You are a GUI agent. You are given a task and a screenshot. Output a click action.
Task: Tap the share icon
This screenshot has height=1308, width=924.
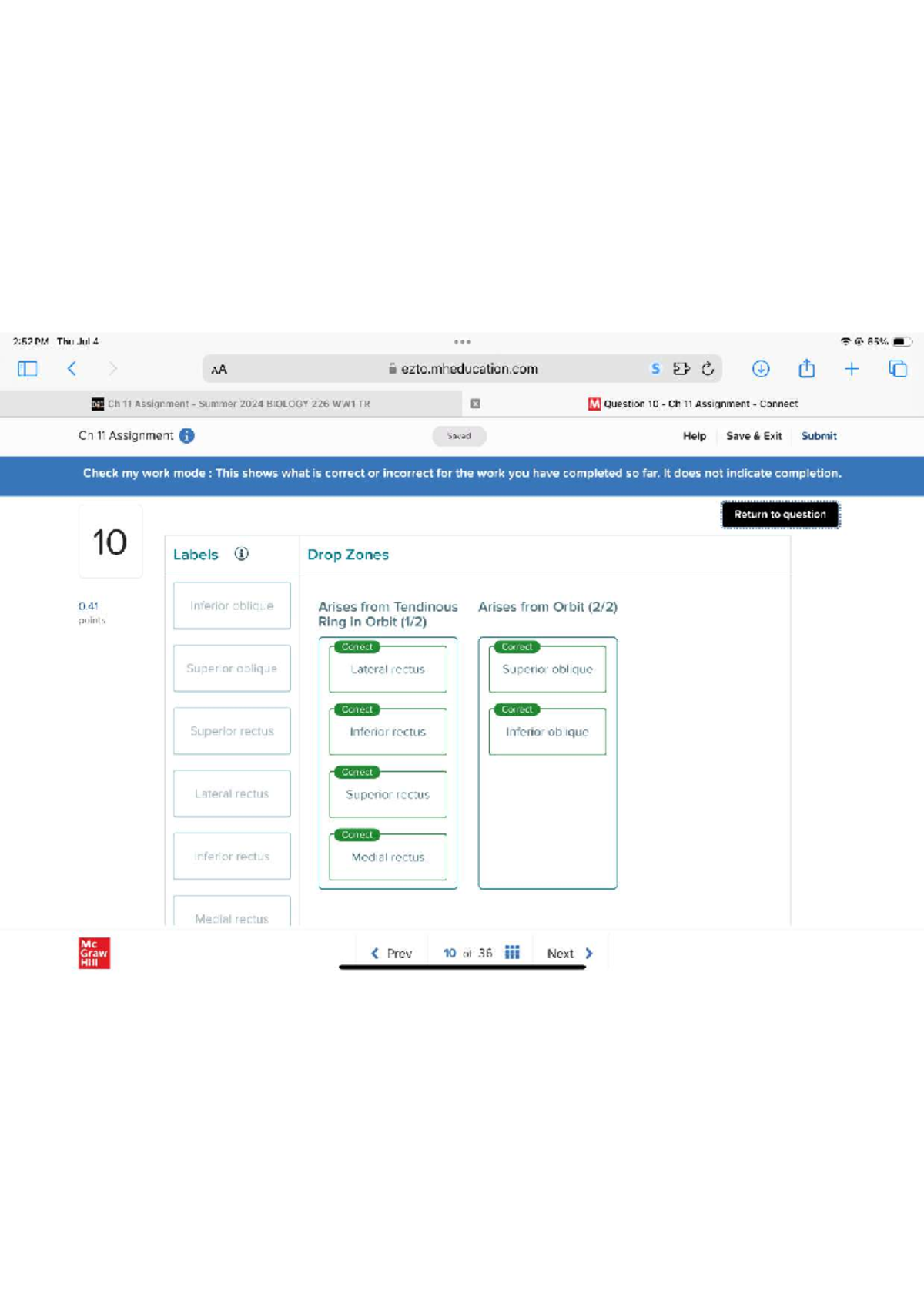tap(806, 369)
